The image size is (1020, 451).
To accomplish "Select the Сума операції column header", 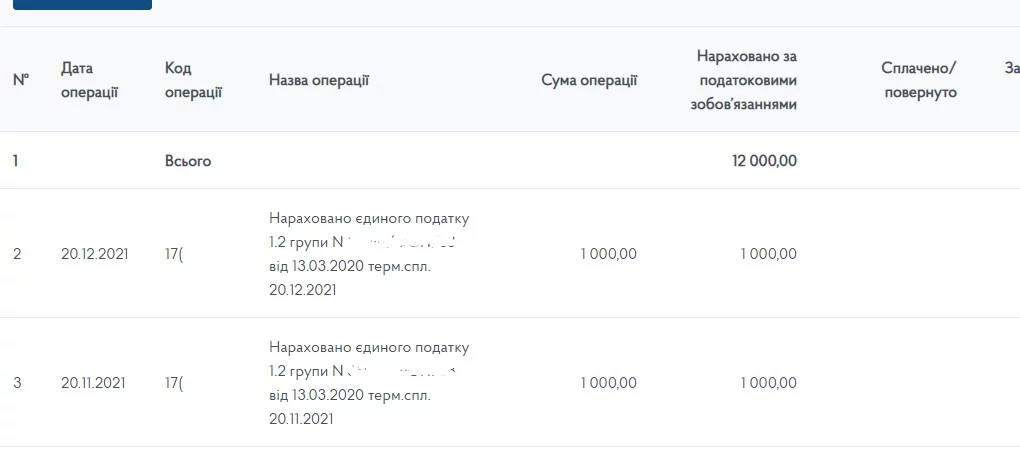I will point(588,80).
